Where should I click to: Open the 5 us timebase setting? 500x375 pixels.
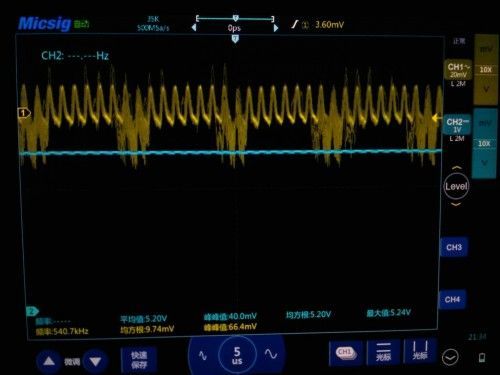237,355
